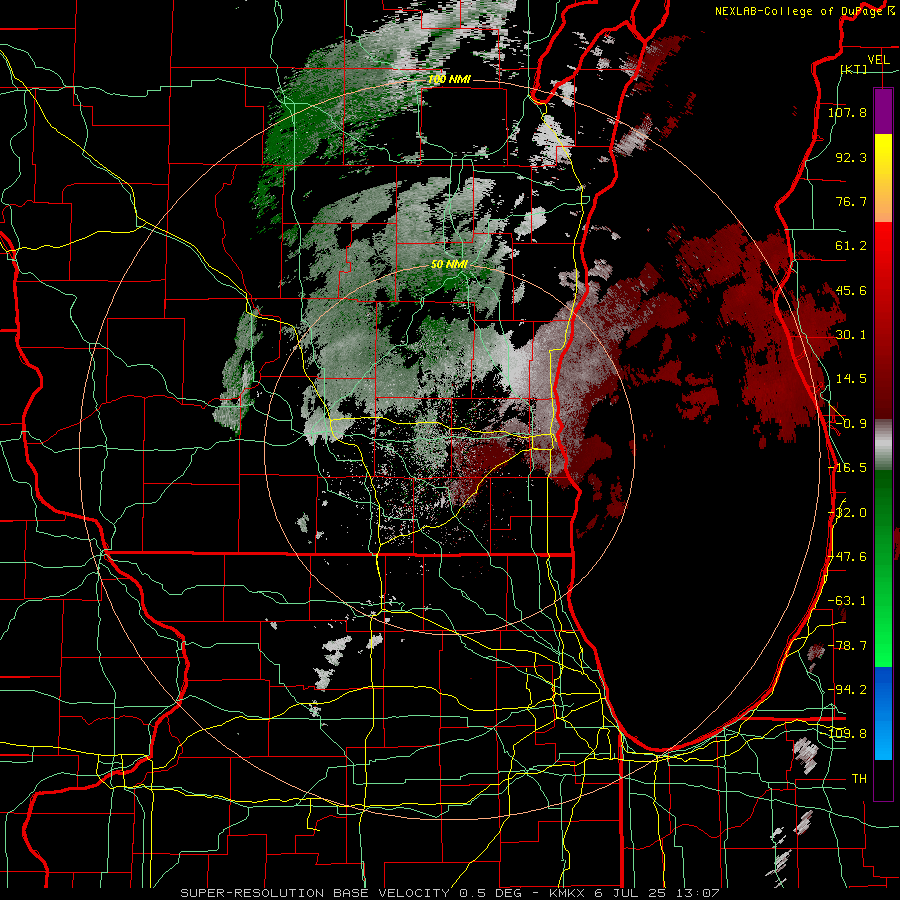This screenshot has width=900, height=900.
Task: Select the -47.6 velocity scale label
Action: pos(849,557)
